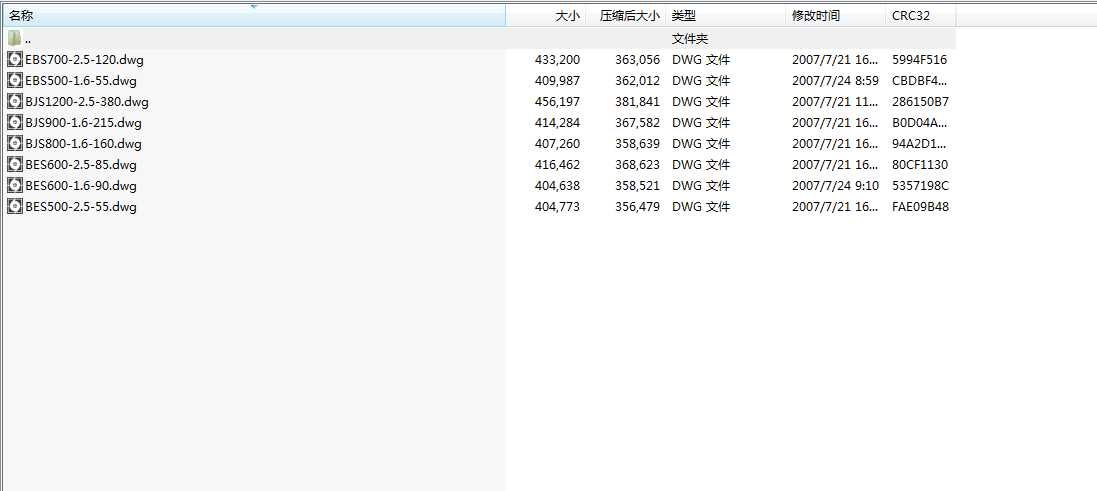Click CRC32 value beginning CBDBF4
Screen dimensions: 1097x491
tap(920, 80)
